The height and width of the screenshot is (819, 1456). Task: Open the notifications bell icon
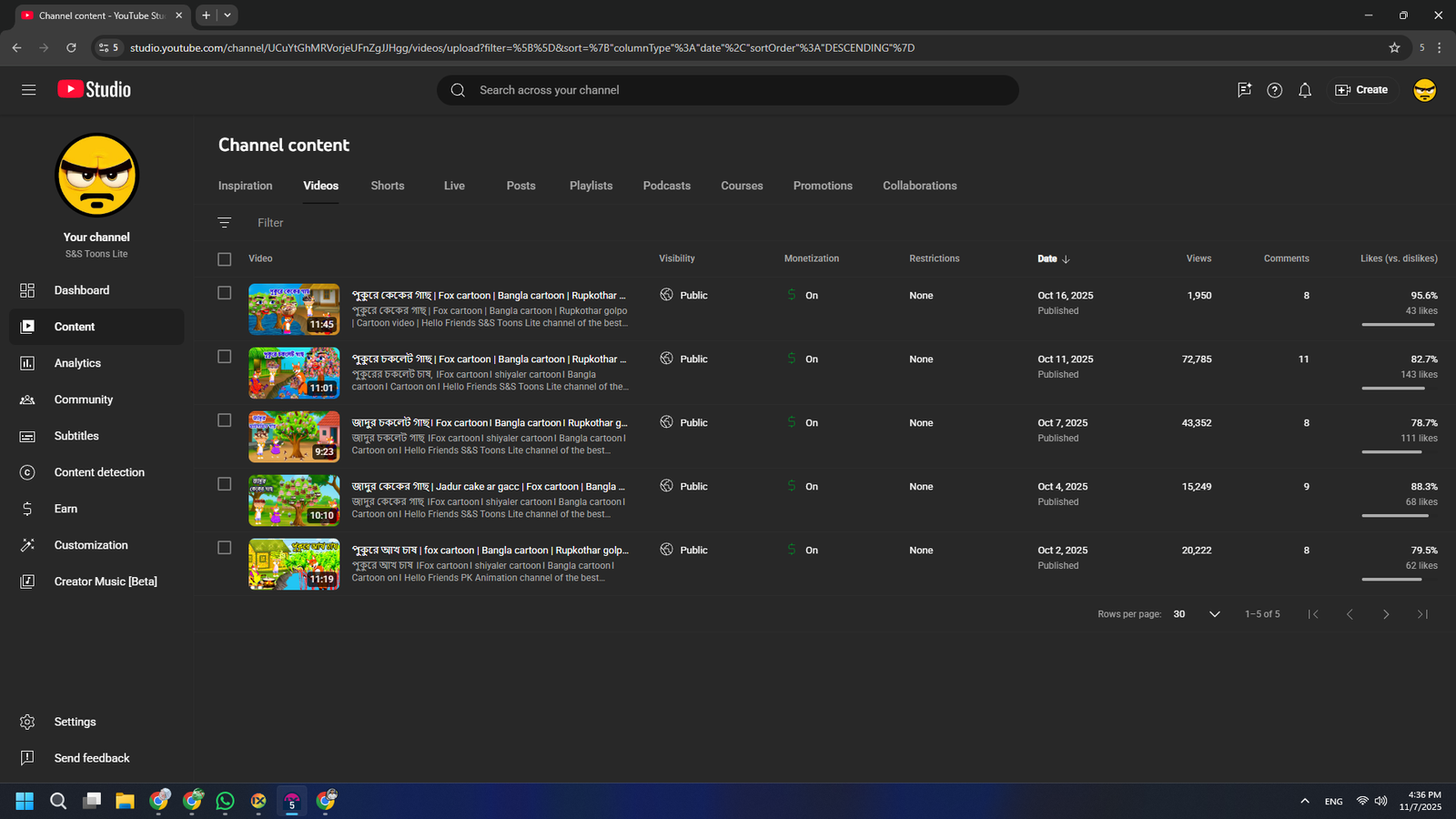coord(1305,90)
